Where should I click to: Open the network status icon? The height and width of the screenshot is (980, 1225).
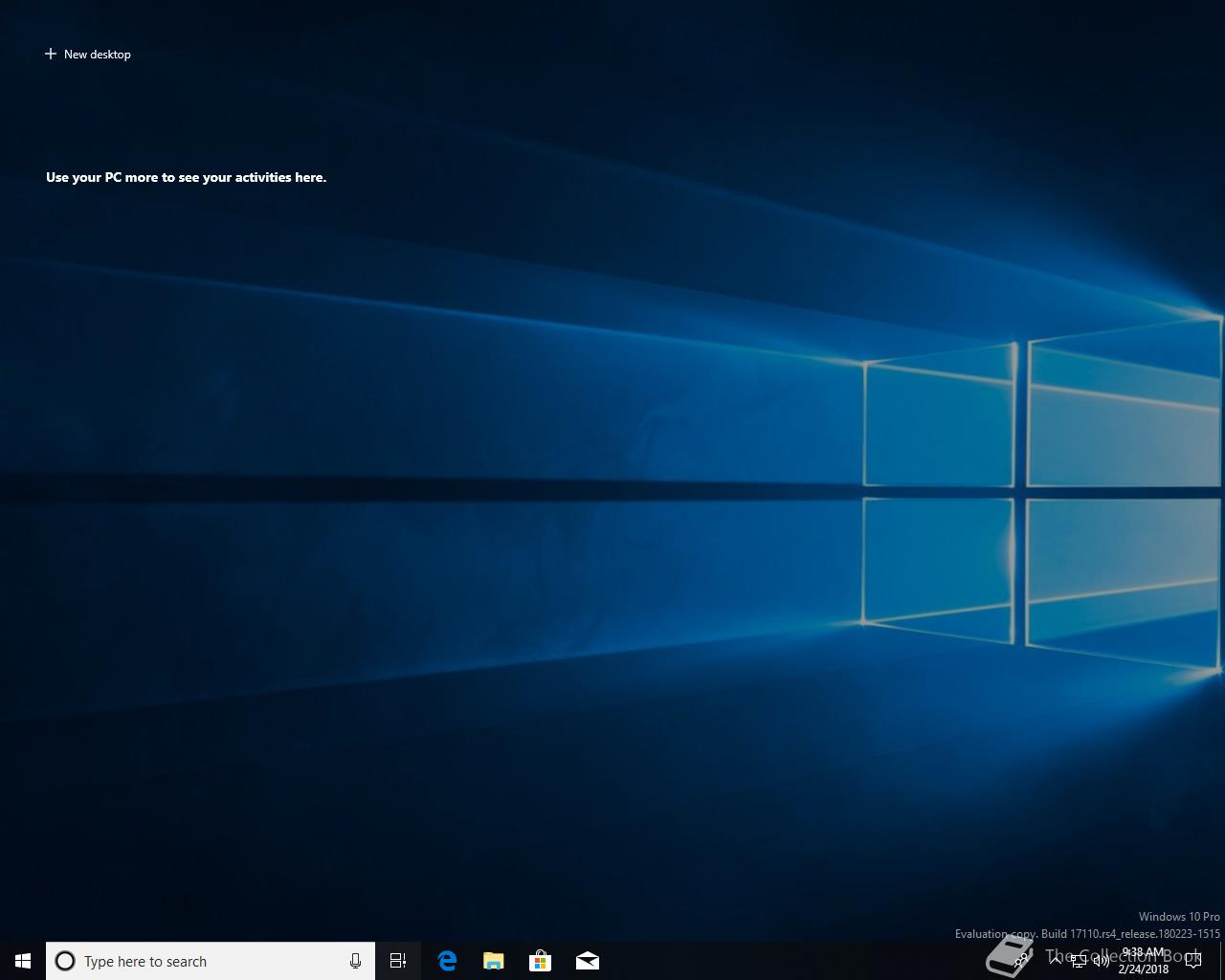pos(1079,961)
